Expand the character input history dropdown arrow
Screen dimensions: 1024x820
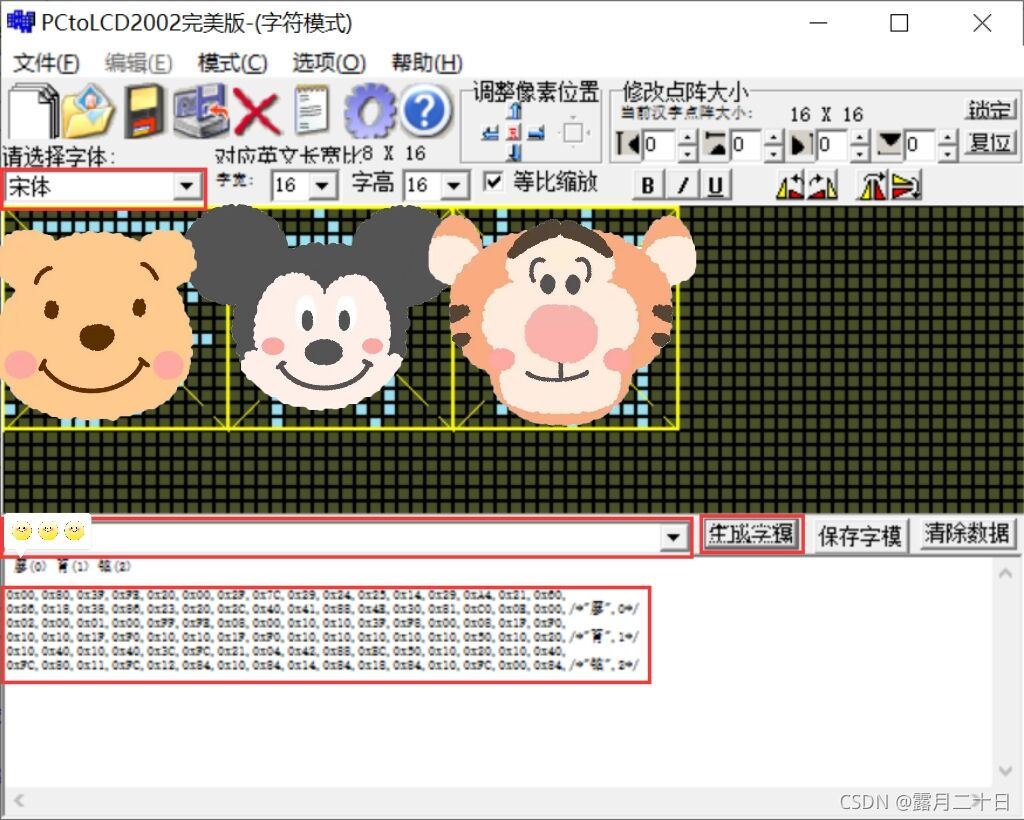click(673, 537)
